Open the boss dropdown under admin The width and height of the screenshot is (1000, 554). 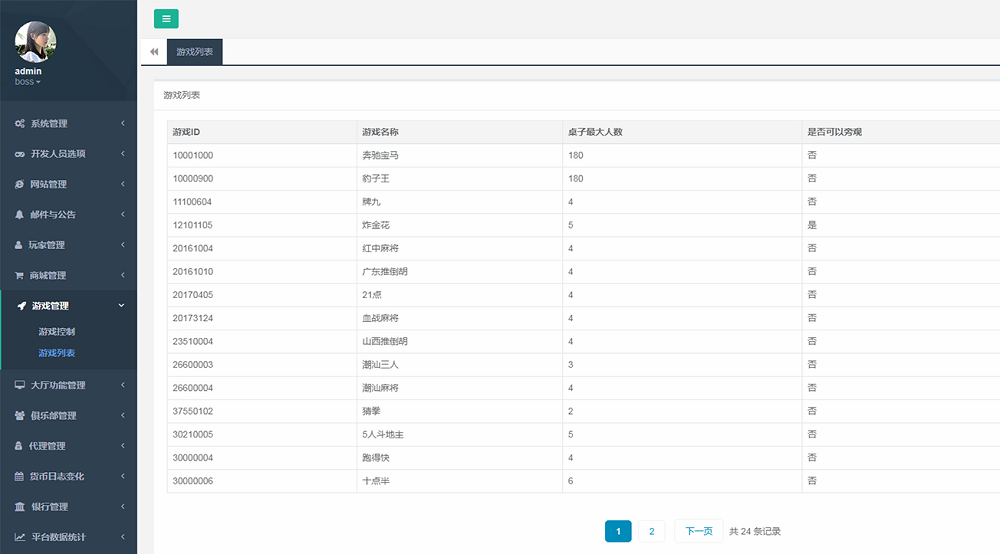pos(28,82)
